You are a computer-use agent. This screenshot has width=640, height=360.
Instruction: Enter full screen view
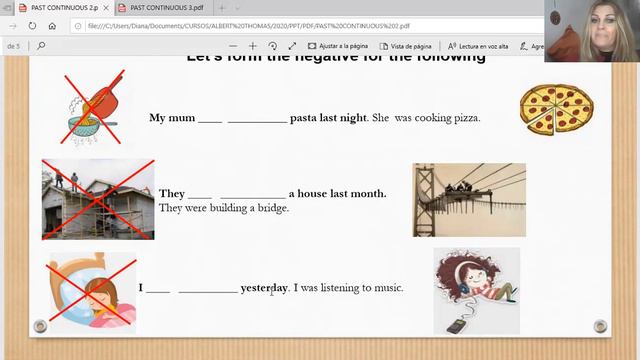click(x=292, y=46)
